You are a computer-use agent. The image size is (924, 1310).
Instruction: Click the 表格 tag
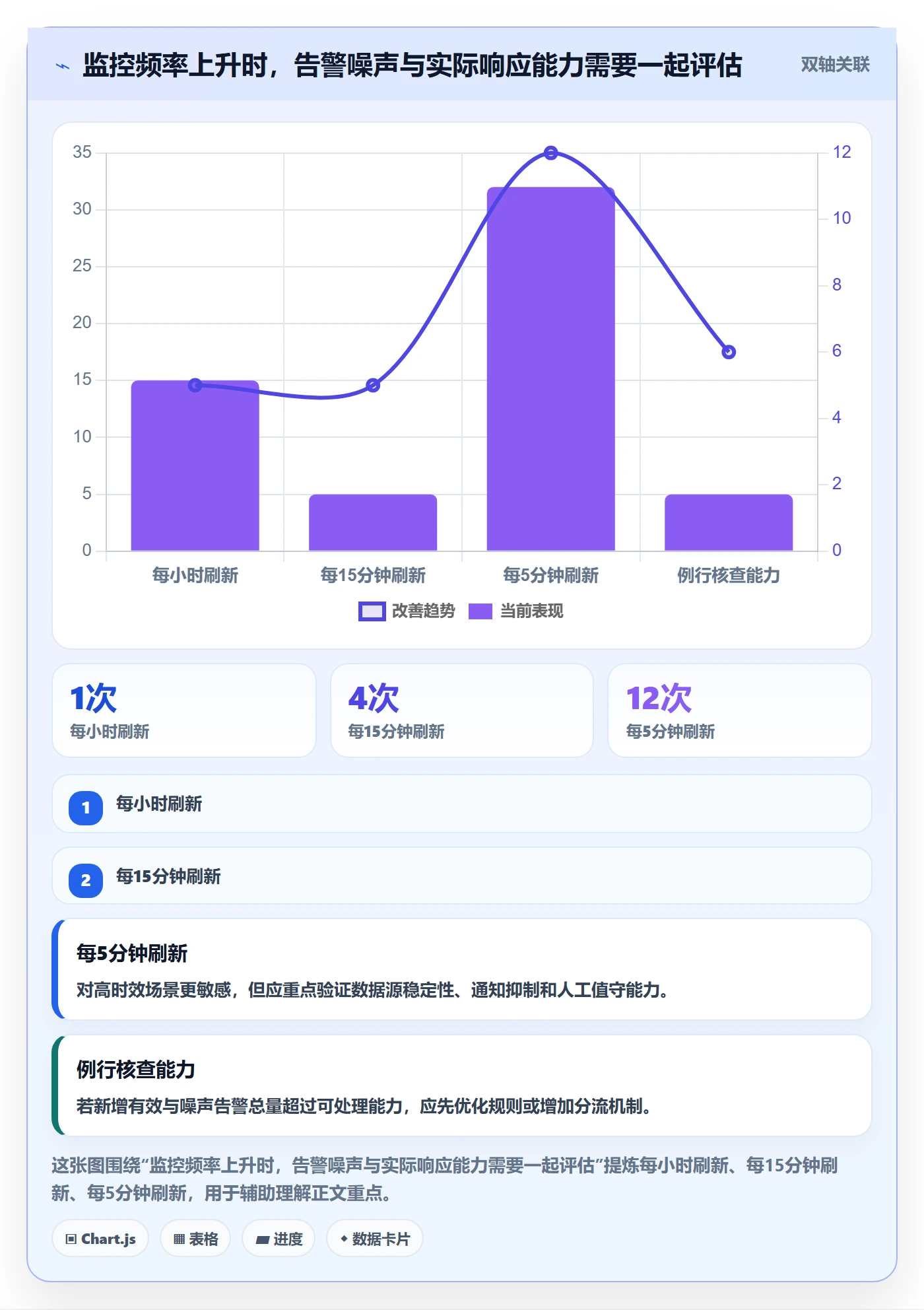(195, 1239)
